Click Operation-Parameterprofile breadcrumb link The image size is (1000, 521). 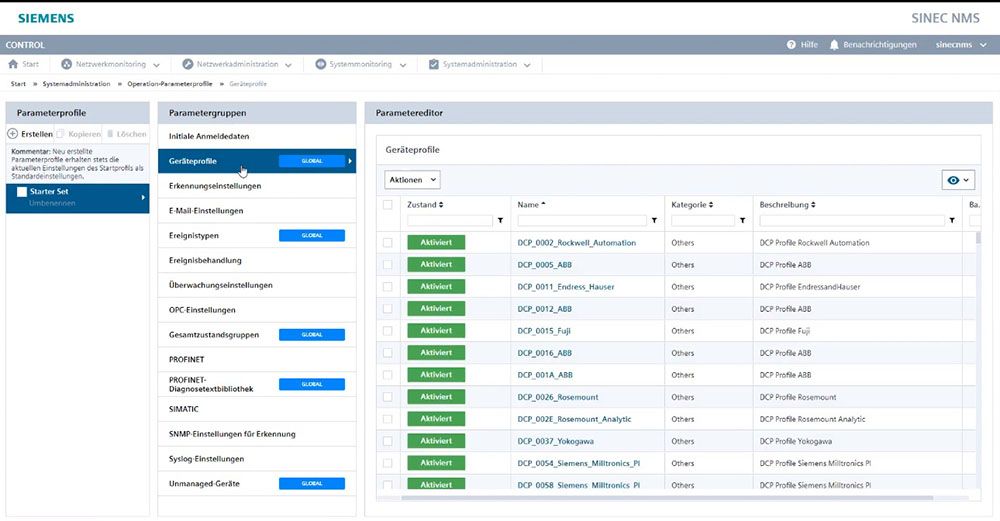(x=169, y=84)
